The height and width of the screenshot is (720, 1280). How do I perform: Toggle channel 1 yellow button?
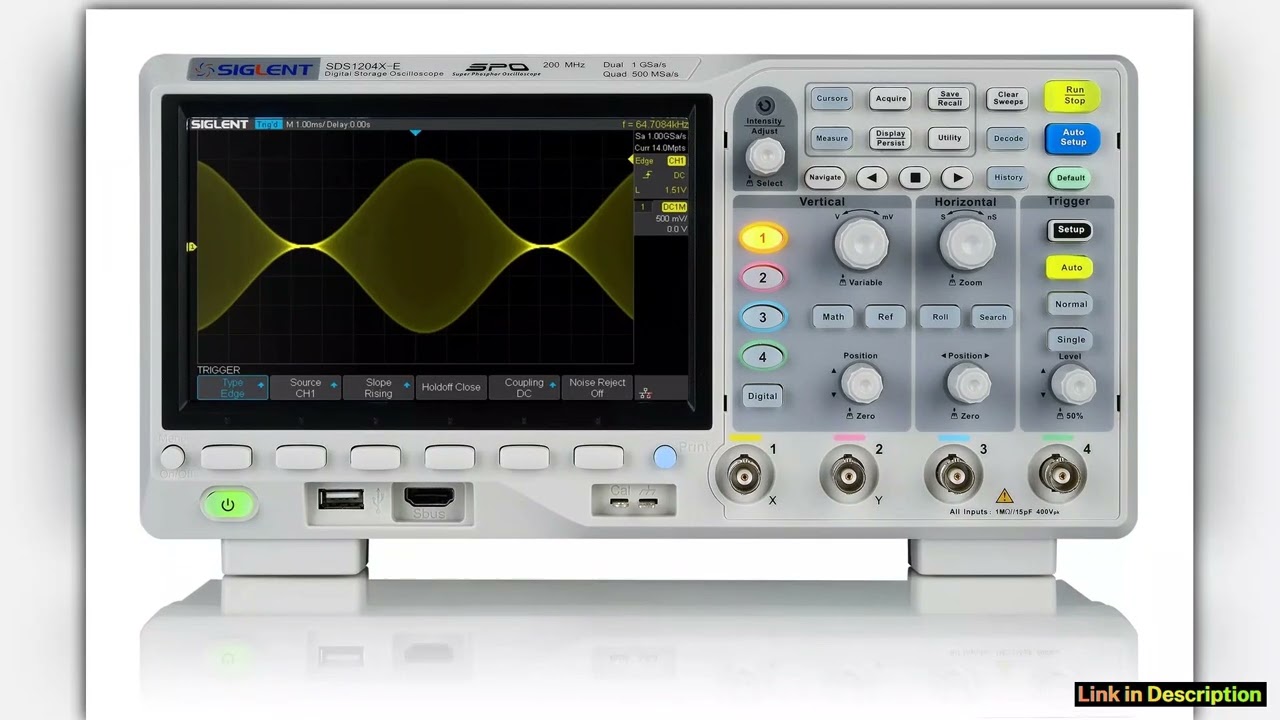(762, 238)
